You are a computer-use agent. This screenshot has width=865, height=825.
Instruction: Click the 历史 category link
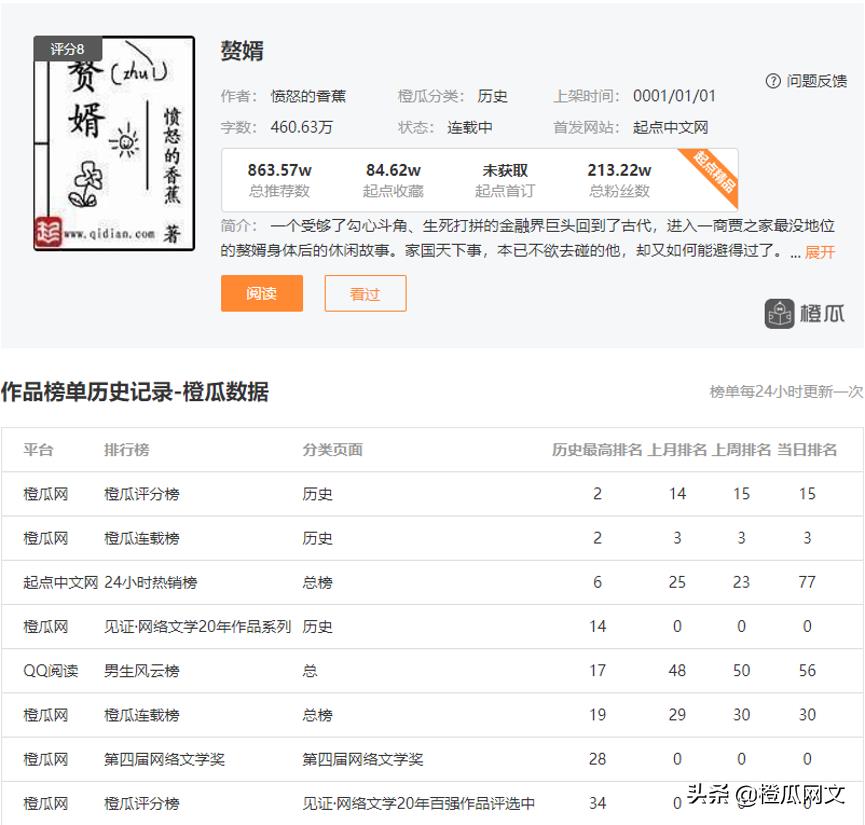[x=492, y=96]
